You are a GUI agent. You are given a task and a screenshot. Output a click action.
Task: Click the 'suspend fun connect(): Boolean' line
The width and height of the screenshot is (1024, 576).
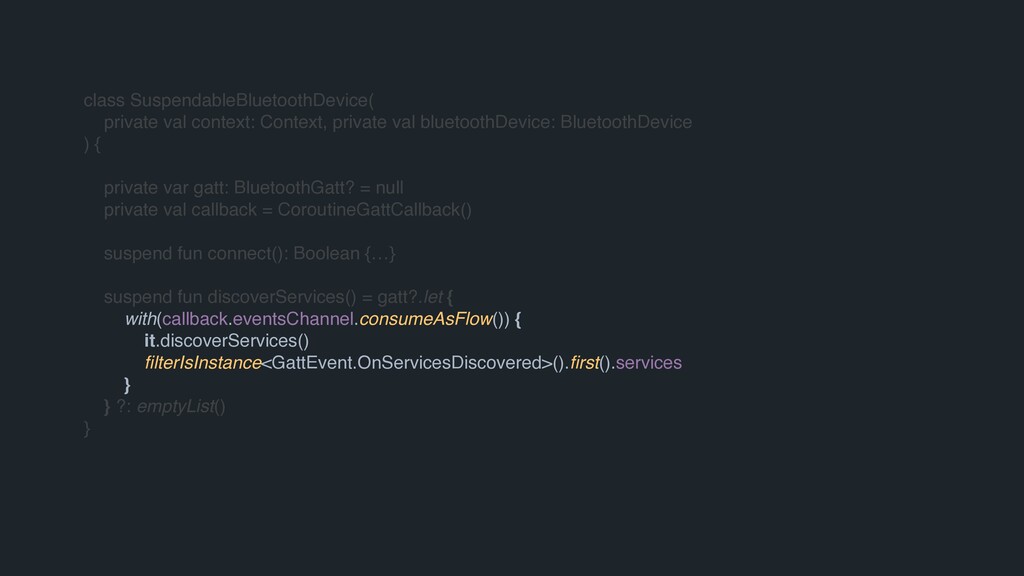(232, 253)
